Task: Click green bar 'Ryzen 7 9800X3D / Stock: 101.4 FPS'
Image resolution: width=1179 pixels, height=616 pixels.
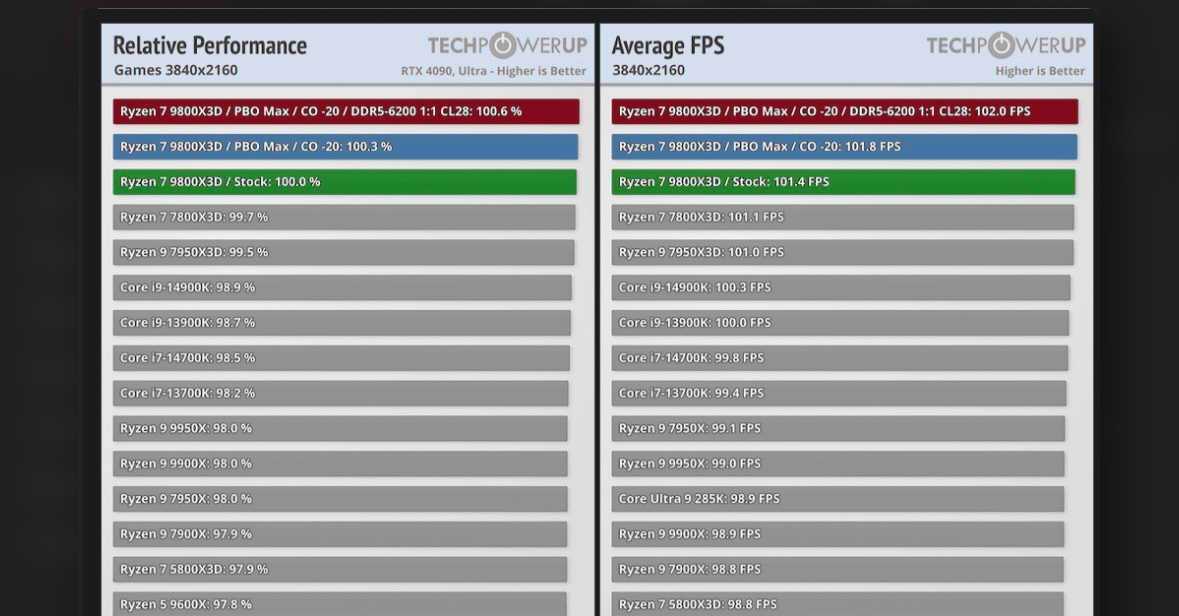Action: point(843,182)
